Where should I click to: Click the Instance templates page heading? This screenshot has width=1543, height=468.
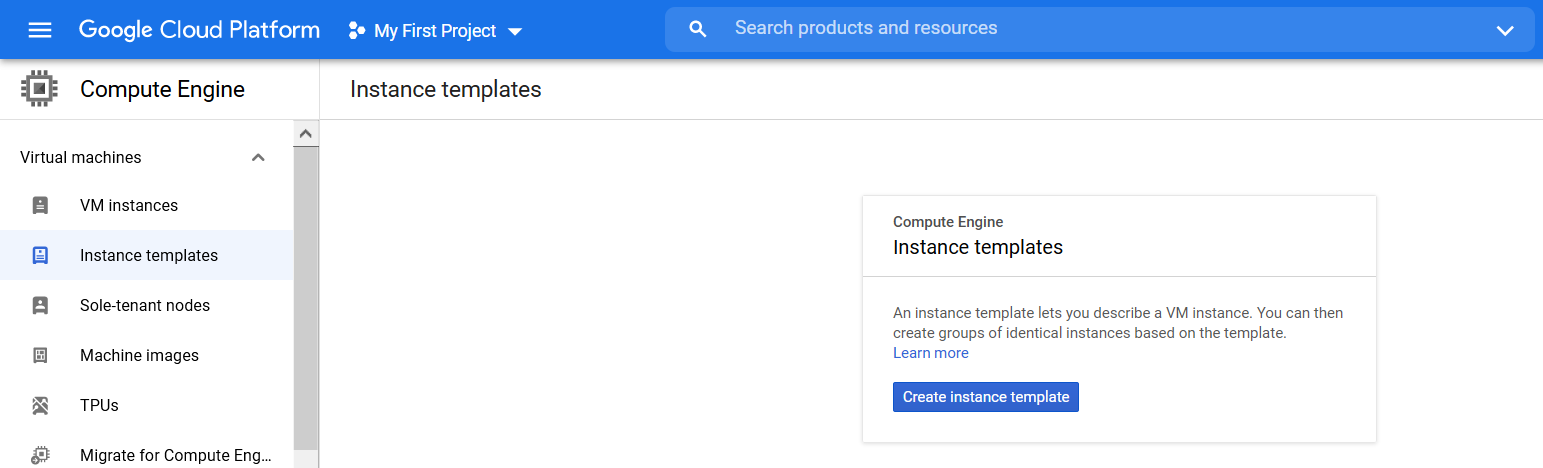point(446,90)
